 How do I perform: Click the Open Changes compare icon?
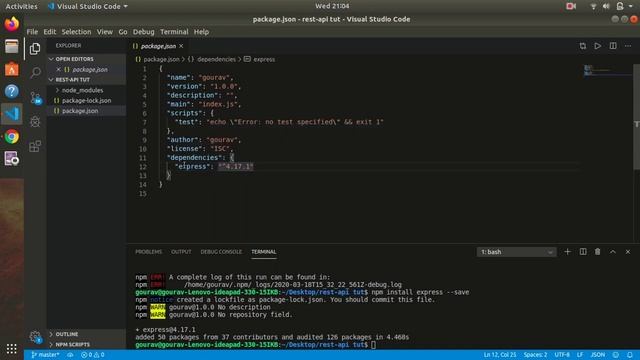coord(582,46)
